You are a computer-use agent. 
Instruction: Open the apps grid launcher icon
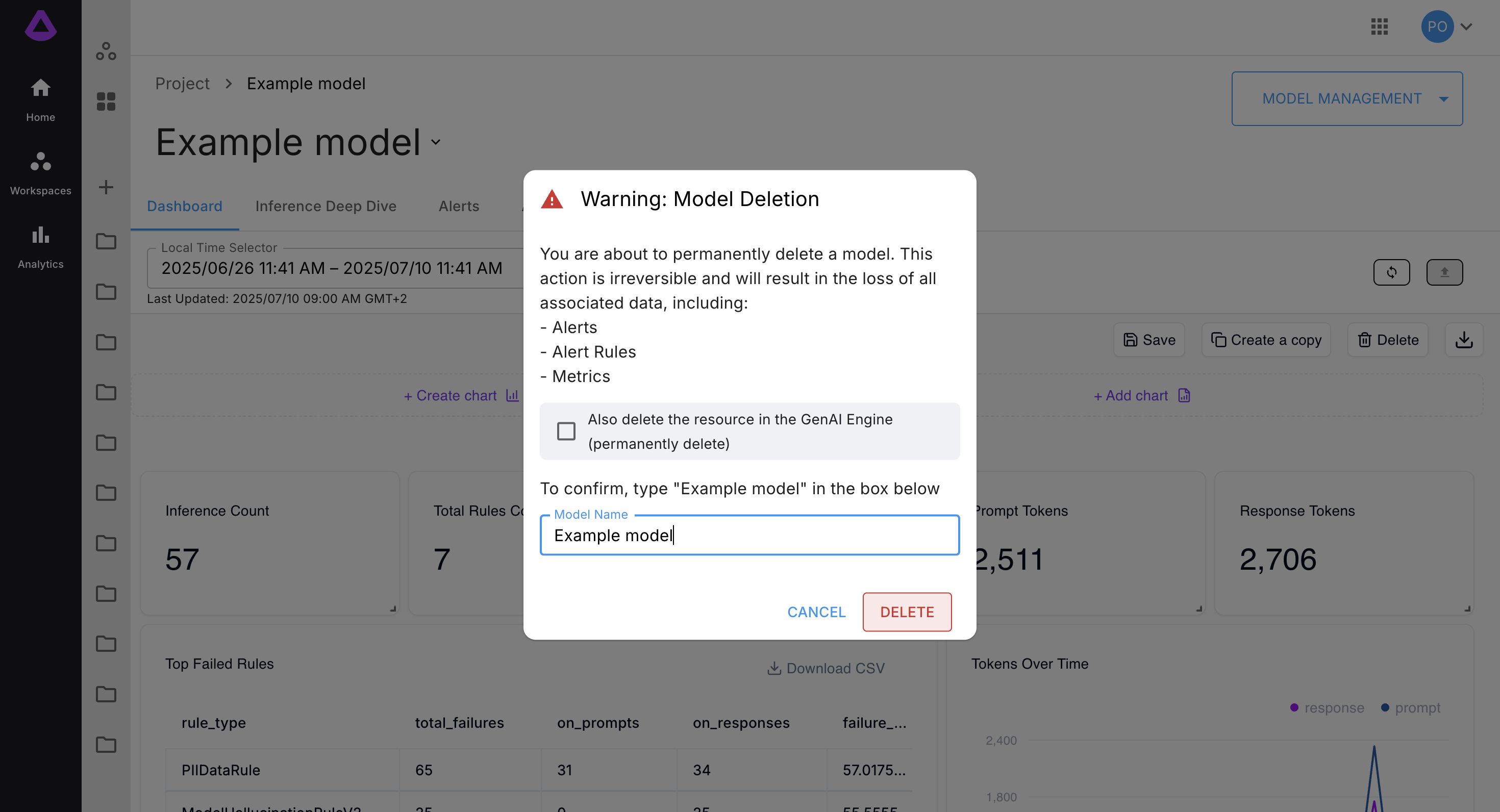click(x=1379, y=26)
